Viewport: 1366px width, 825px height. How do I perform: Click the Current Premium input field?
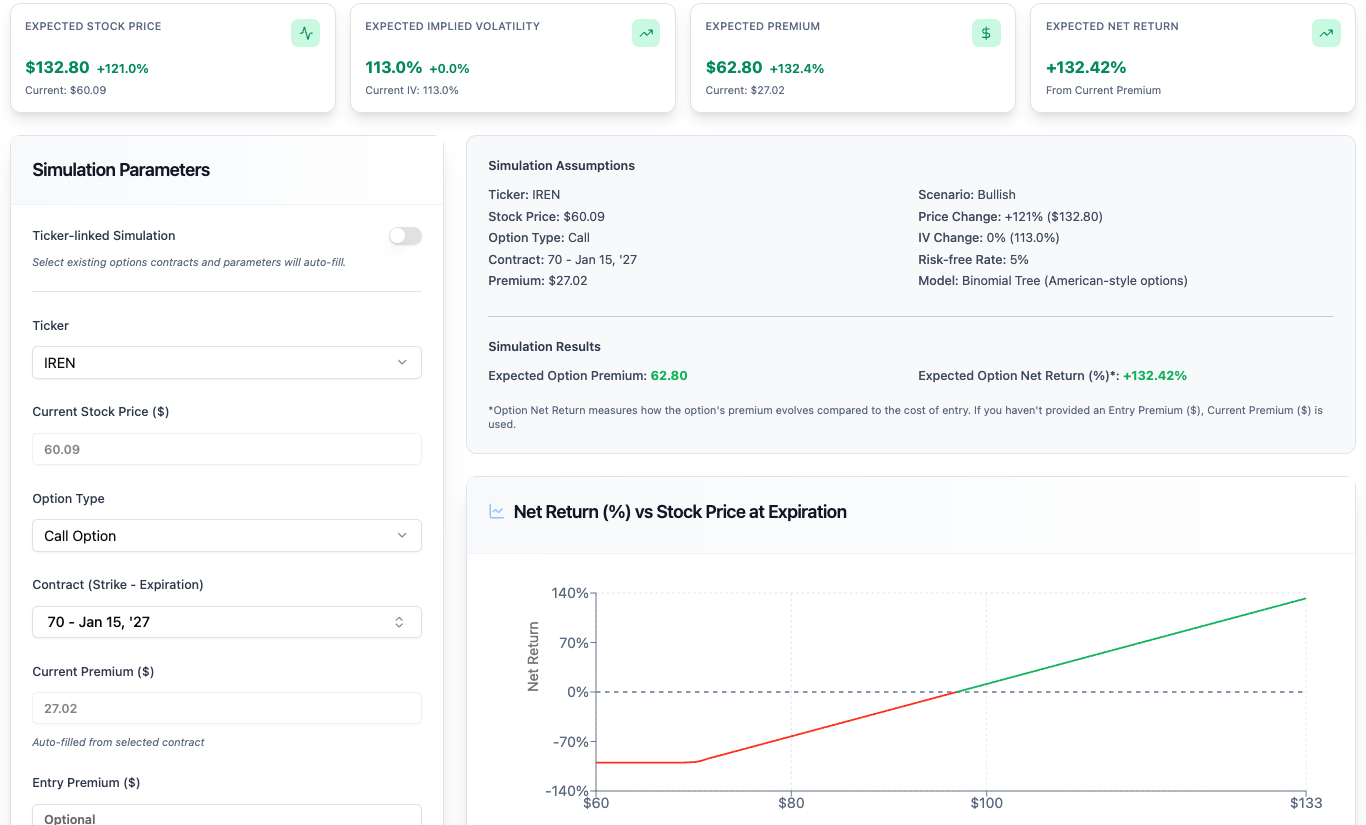tap(226, 708)
